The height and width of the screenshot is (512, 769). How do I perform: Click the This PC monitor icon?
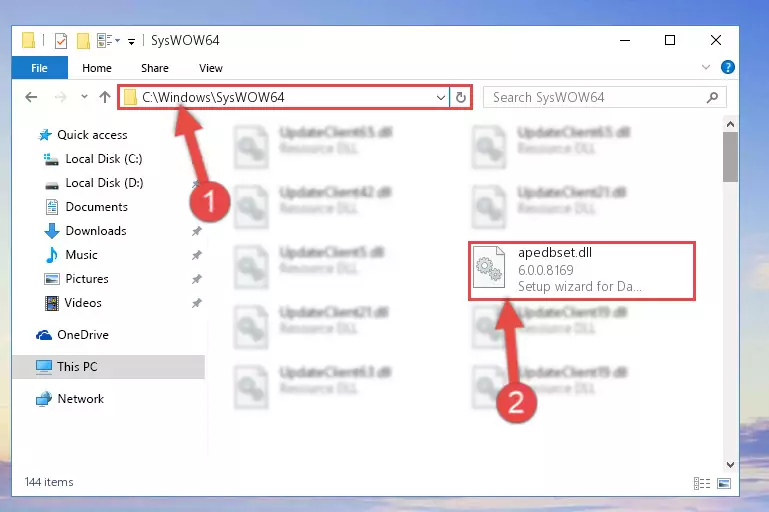tap(44, 367)
